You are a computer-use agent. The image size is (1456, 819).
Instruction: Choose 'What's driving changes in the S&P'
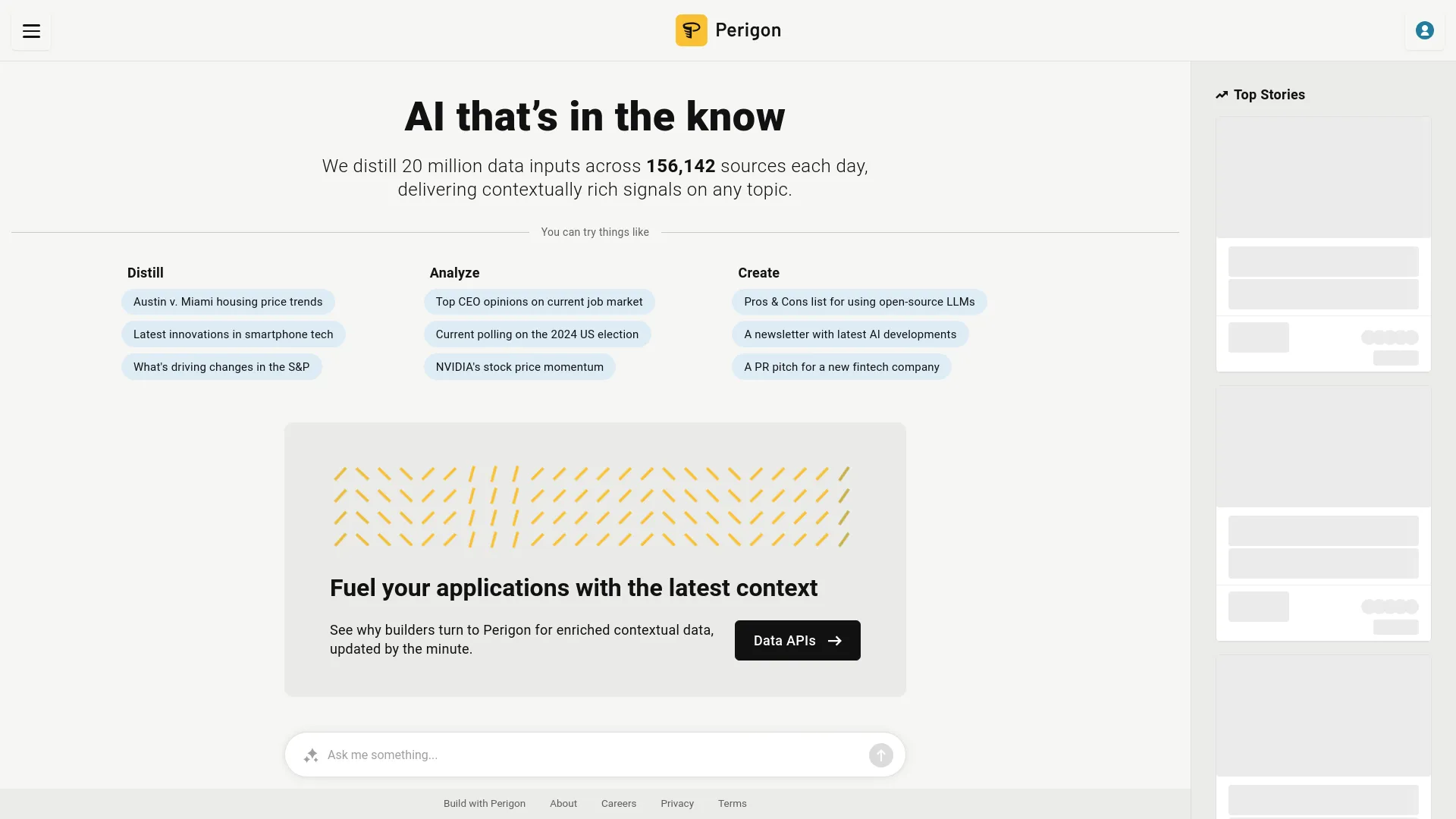coord(221,366)
